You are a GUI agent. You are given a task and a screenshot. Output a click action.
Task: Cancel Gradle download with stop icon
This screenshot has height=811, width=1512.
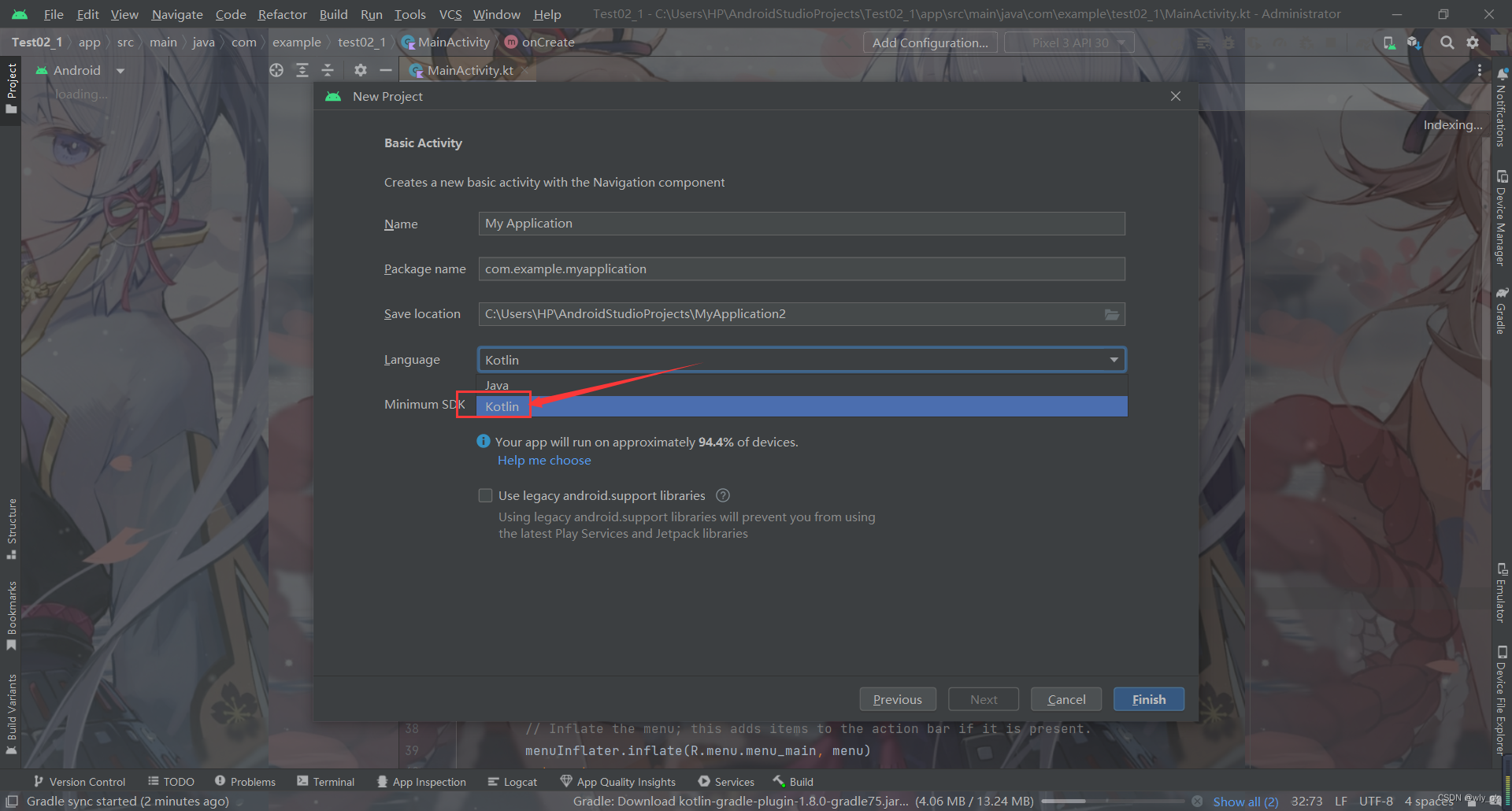click(1197, 802)
